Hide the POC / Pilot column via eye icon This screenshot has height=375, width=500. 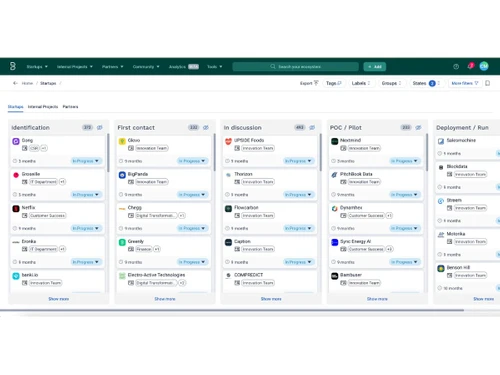419,127
